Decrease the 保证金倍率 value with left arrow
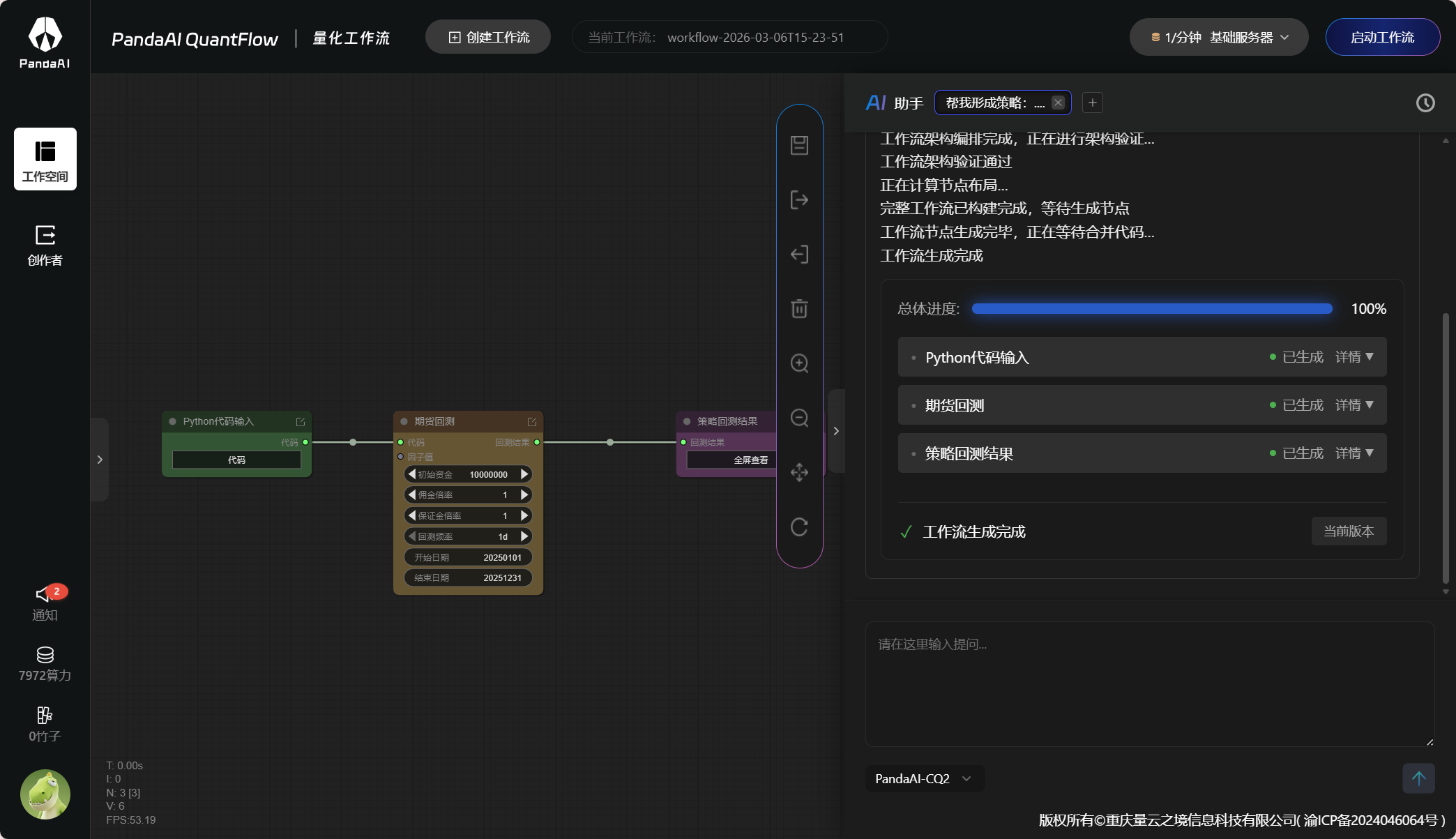1456x839 pixels. point(411,515)
